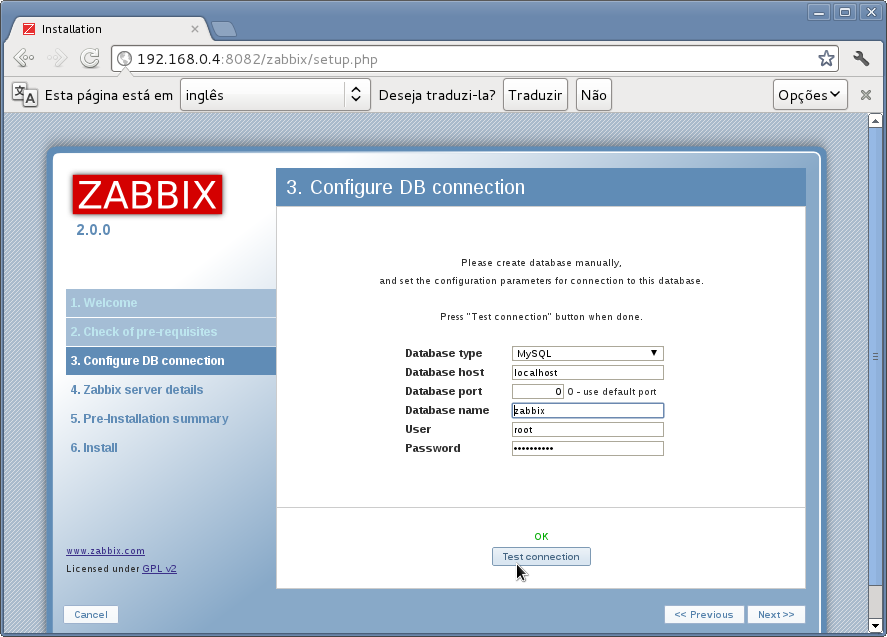
Task: Click the 'Deseja traduzi-la?' text
Action: tap(437, 95)
